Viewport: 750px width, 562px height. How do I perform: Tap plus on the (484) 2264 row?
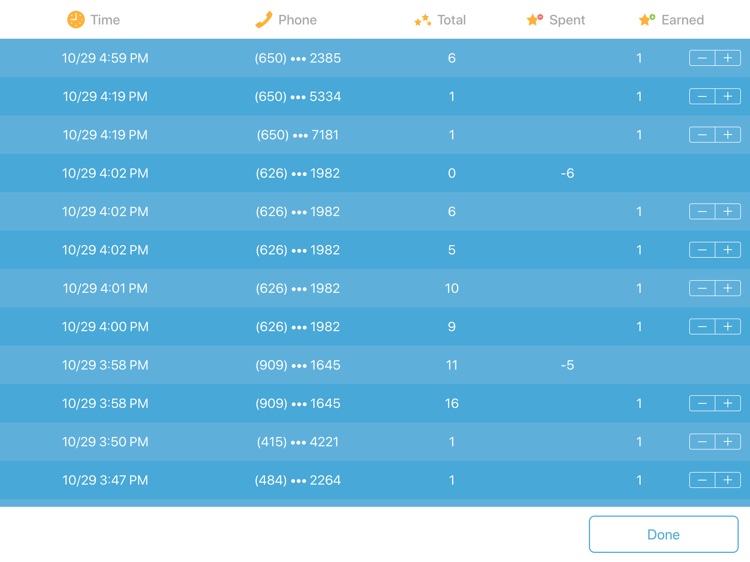[728, 480]
